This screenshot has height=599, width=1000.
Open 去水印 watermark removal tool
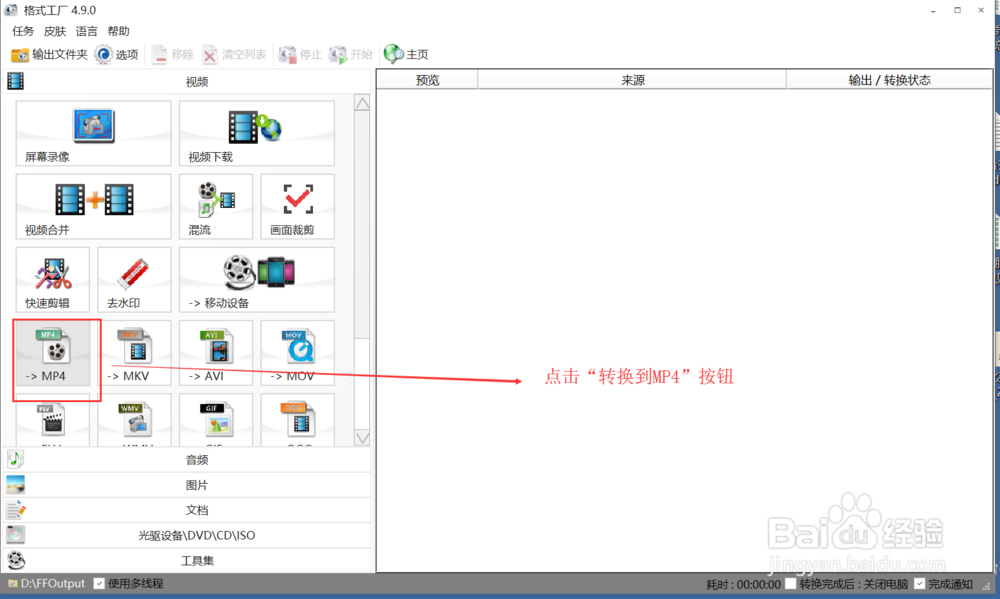coord(135,280)
